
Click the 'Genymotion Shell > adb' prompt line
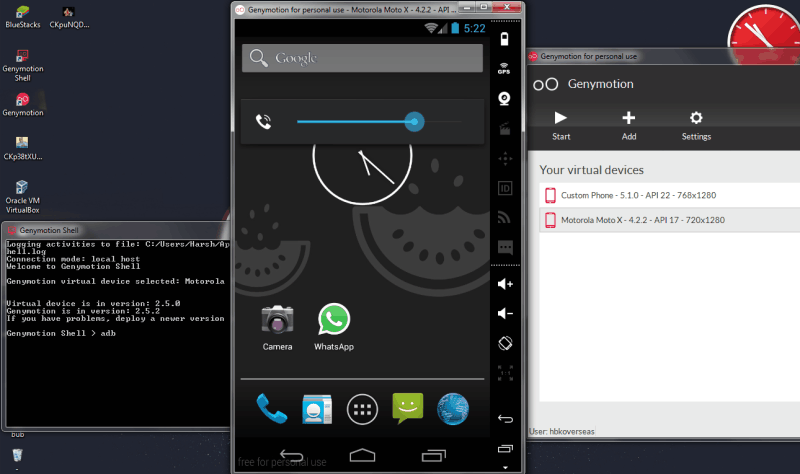point(61,333)
